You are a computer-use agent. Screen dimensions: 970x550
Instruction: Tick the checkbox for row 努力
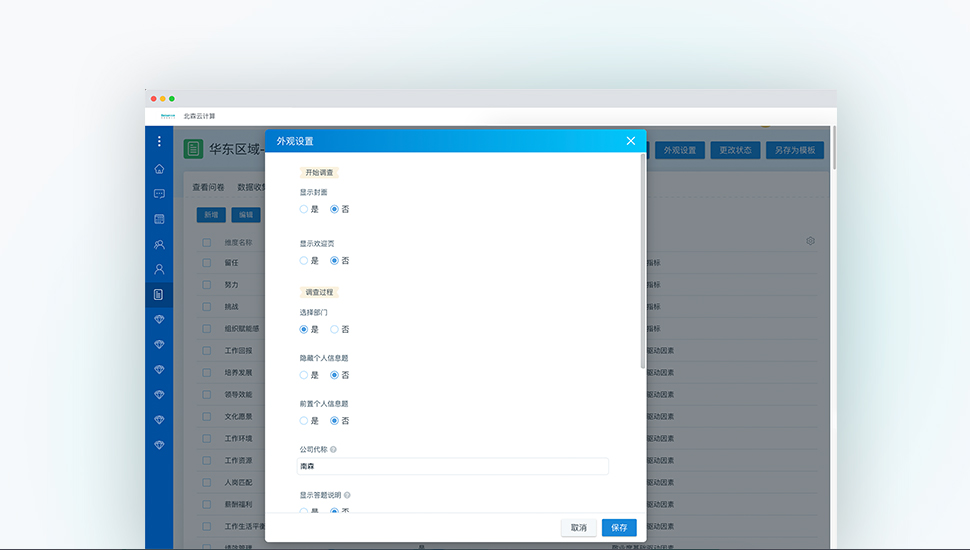[207, 285]
